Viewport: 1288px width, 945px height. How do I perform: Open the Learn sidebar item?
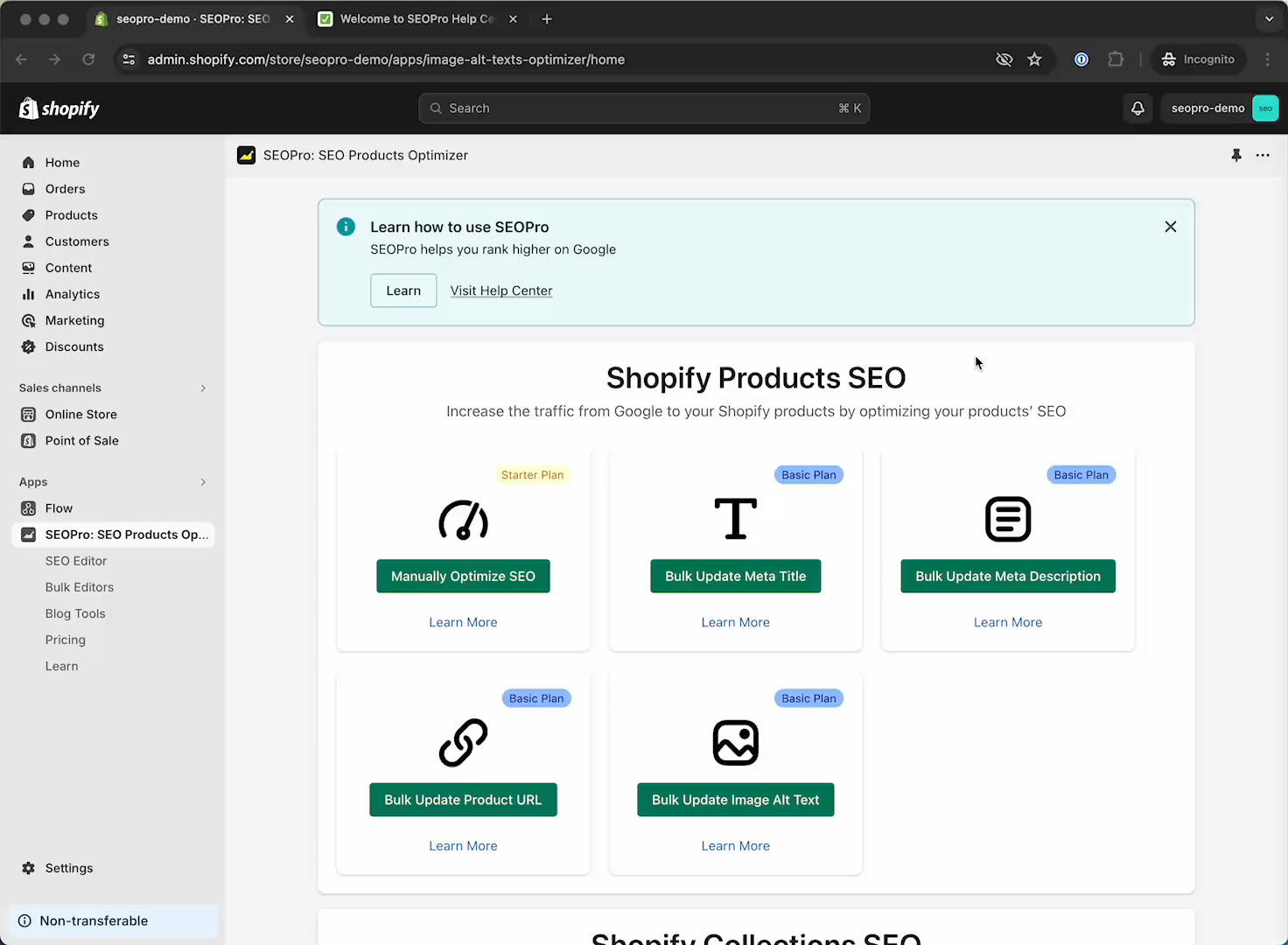click(62, 666)
